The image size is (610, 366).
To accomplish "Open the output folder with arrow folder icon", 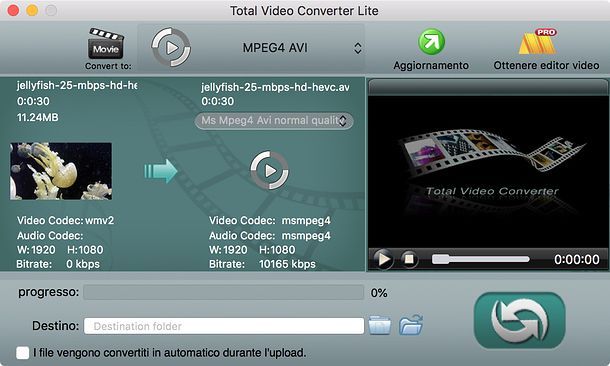I will tap(411, 325).
